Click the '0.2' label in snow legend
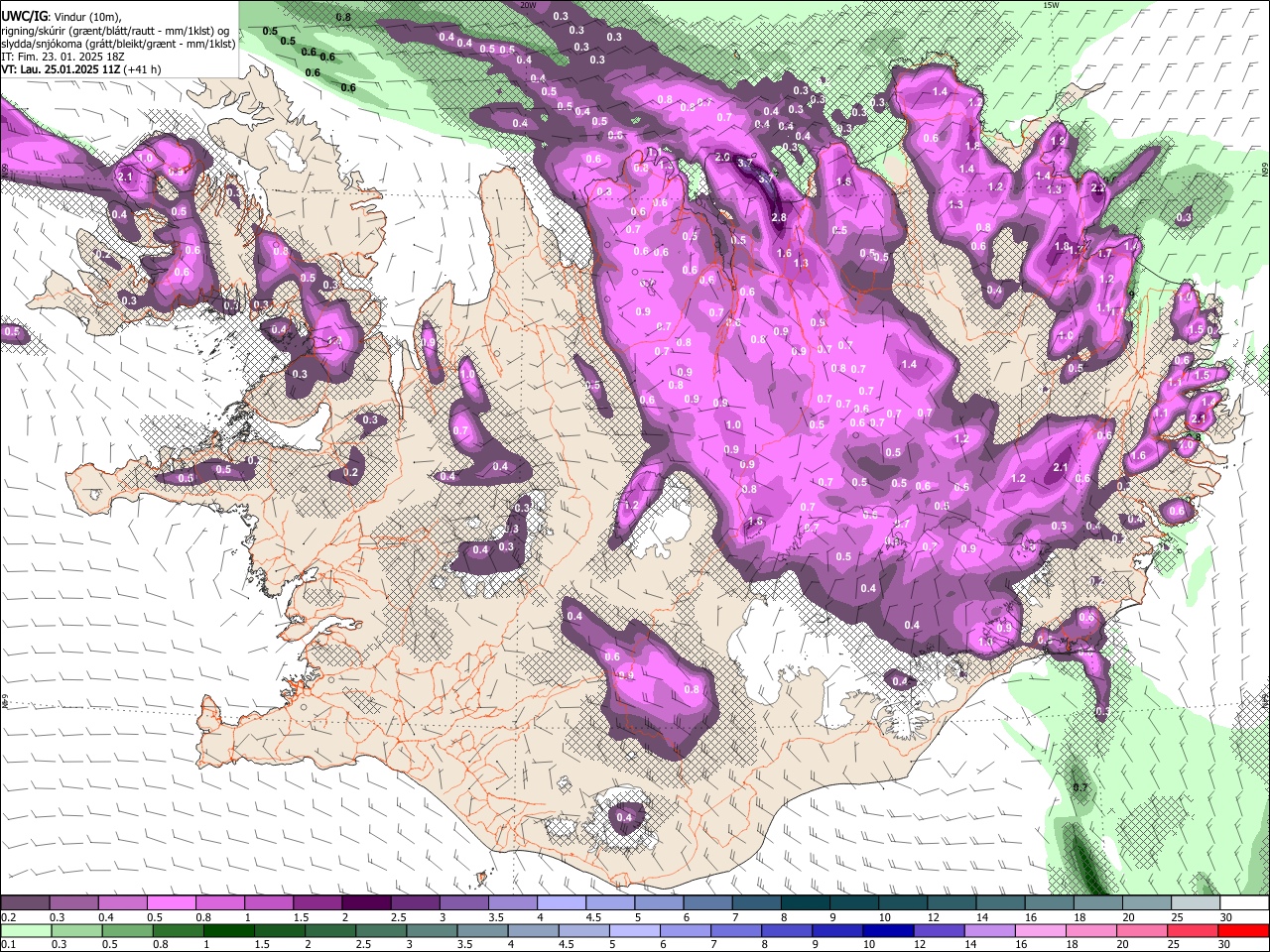 tap(8, 916)
